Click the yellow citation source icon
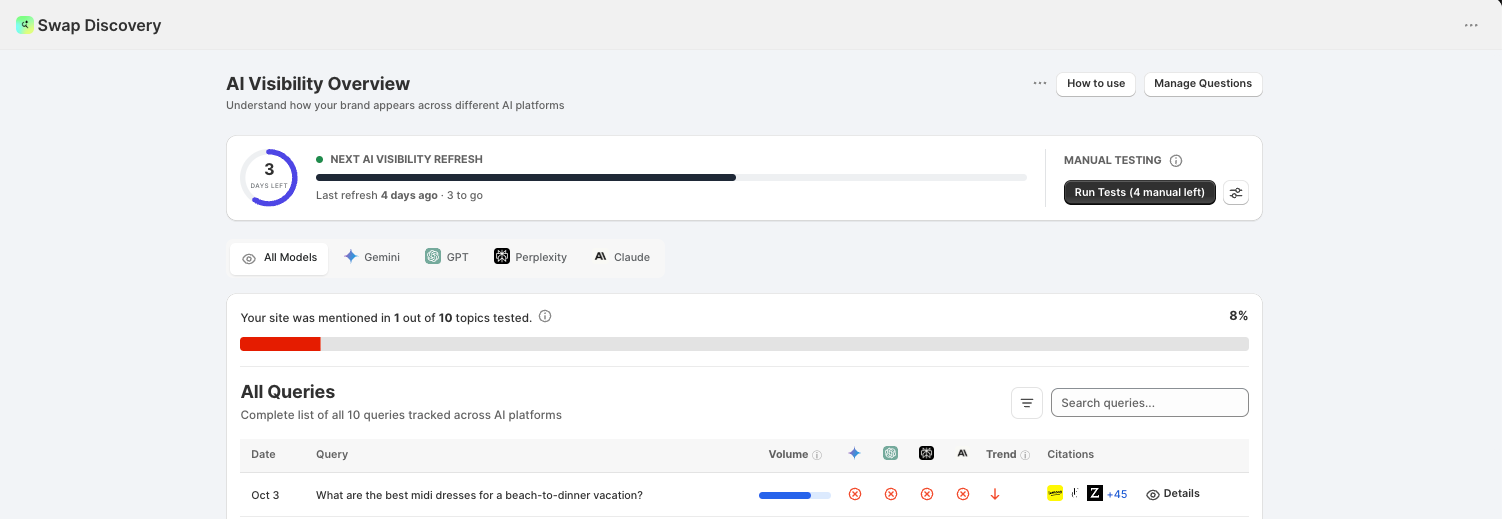Screen dimensions: 1502x519 click(x=1055, y=493)
